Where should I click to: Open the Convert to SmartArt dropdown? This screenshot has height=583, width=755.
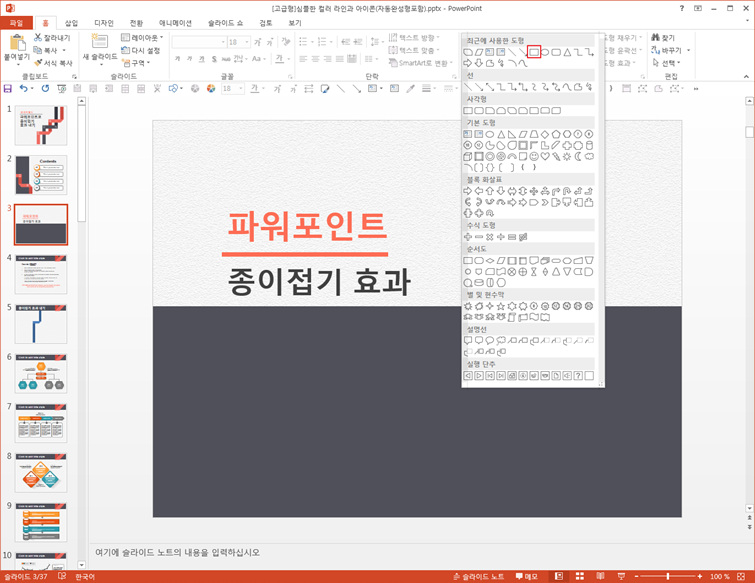coord(421,63)
